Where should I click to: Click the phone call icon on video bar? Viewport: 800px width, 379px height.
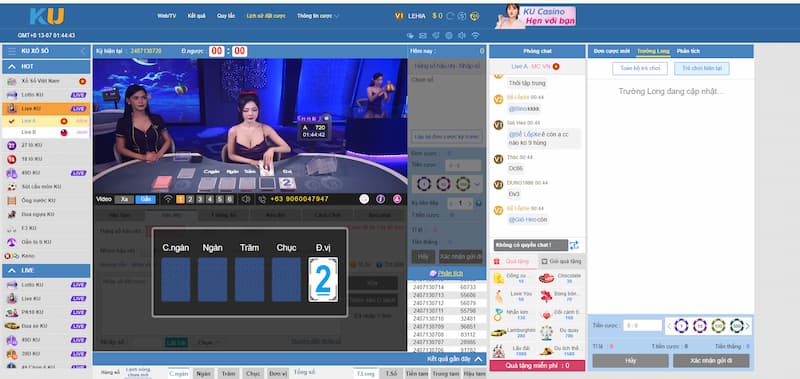tap(262, 199)
